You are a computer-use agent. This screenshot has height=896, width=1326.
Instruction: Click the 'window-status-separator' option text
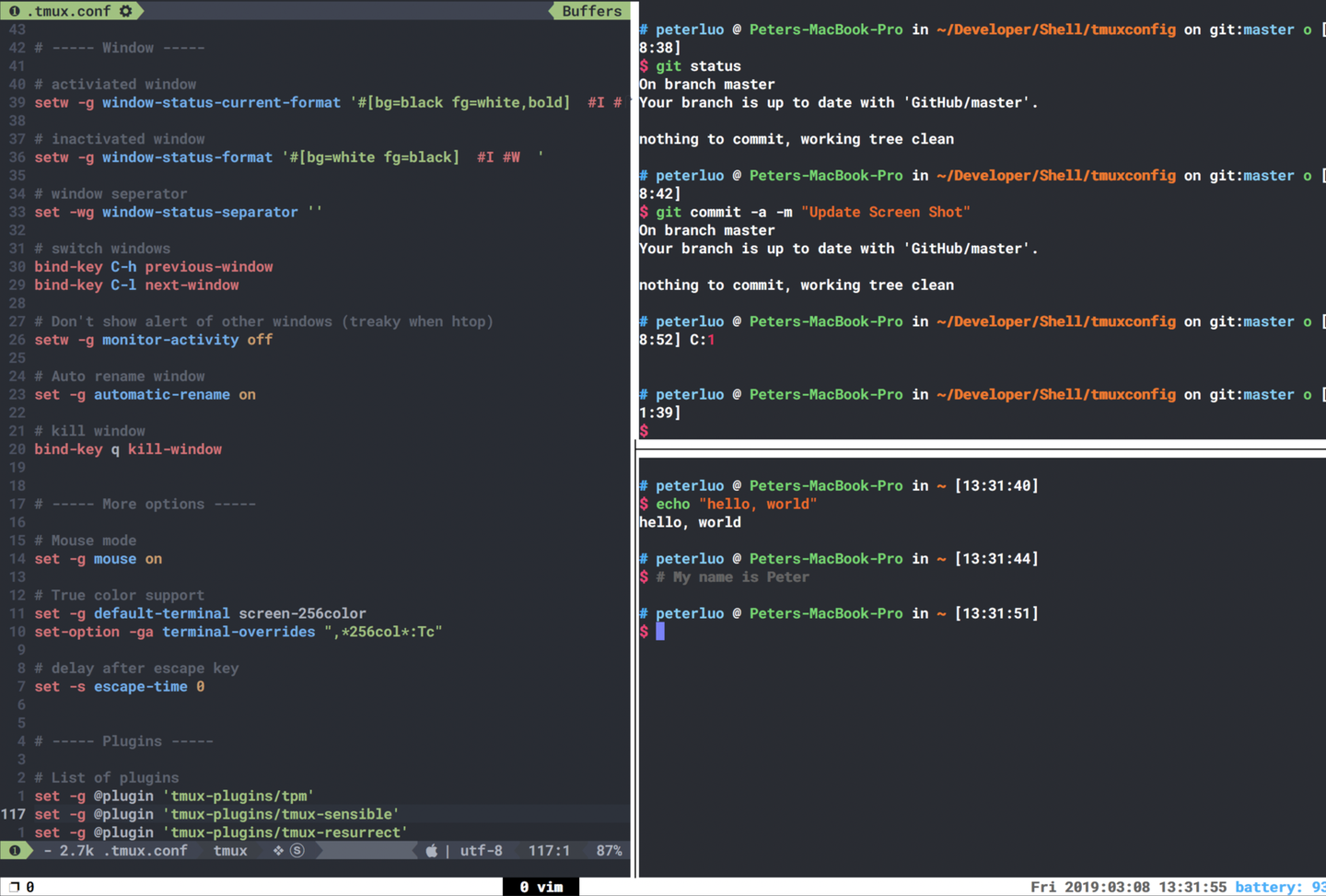pyautogui.click(x=200, y=212)
